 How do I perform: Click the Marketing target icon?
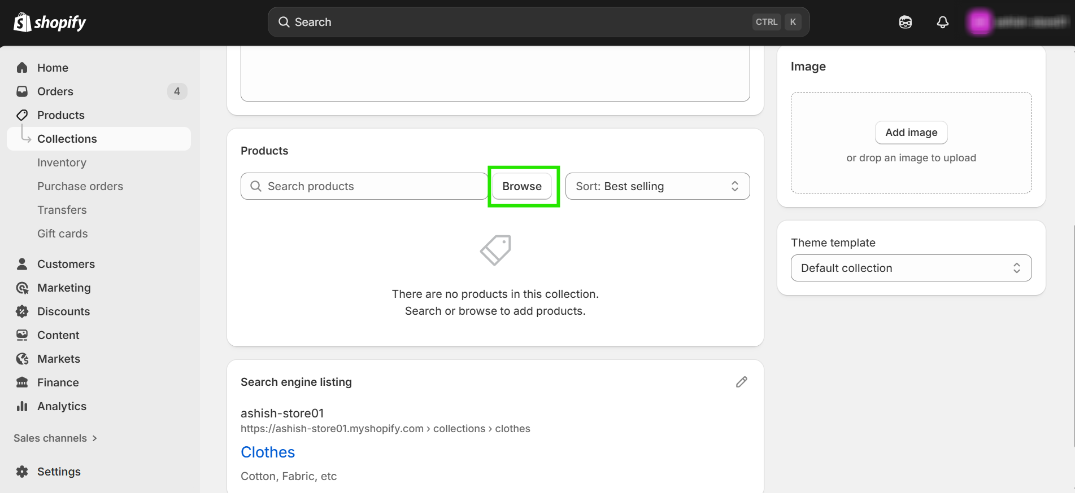(x=22, y=288)
